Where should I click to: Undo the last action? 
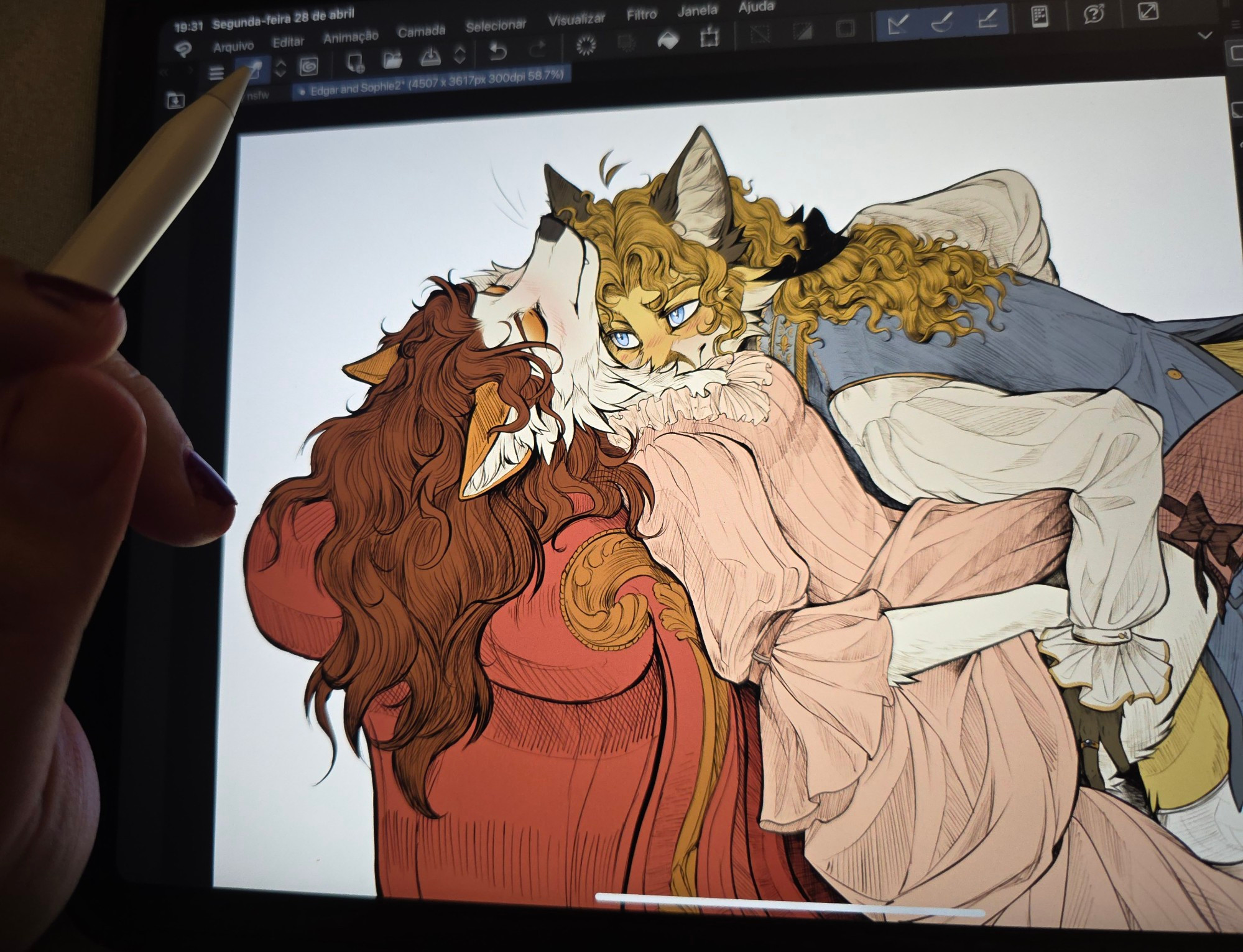[497, 52]
